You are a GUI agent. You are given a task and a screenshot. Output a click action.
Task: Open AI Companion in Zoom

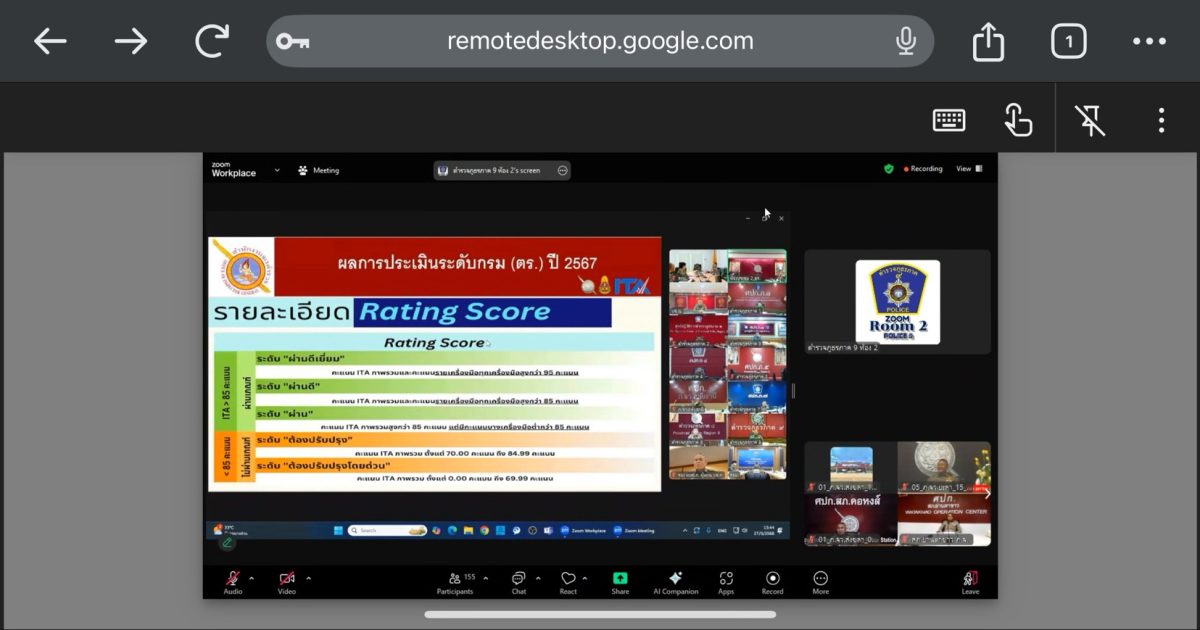[675, 579]
